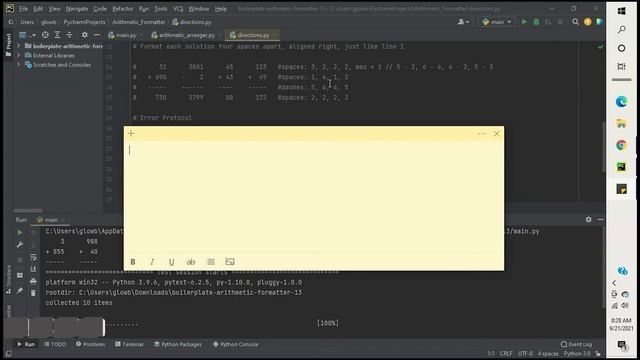This screenshot has height=360, width=640.
Task: Create a new sticky note with plus
Action: 131,133
